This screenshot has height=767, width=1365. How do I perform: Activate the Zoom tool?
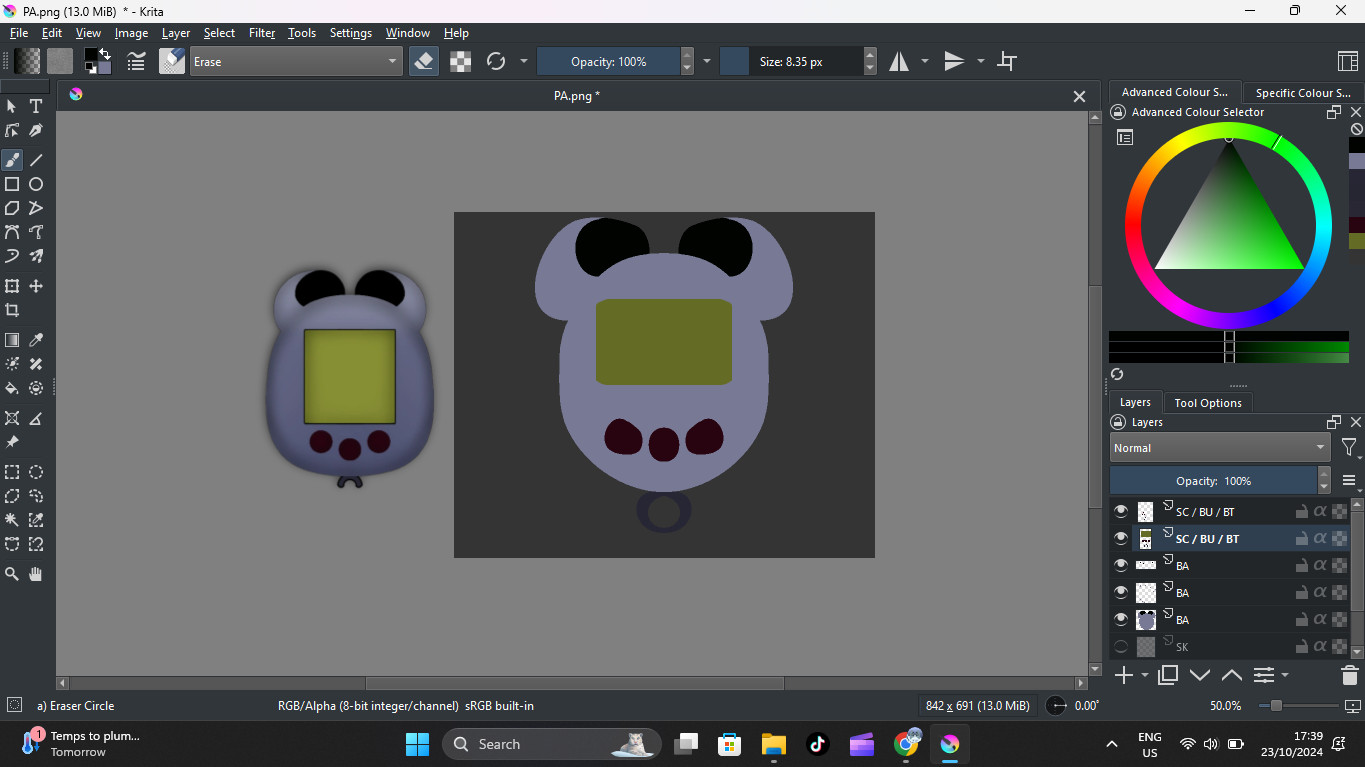pos(12,574)
